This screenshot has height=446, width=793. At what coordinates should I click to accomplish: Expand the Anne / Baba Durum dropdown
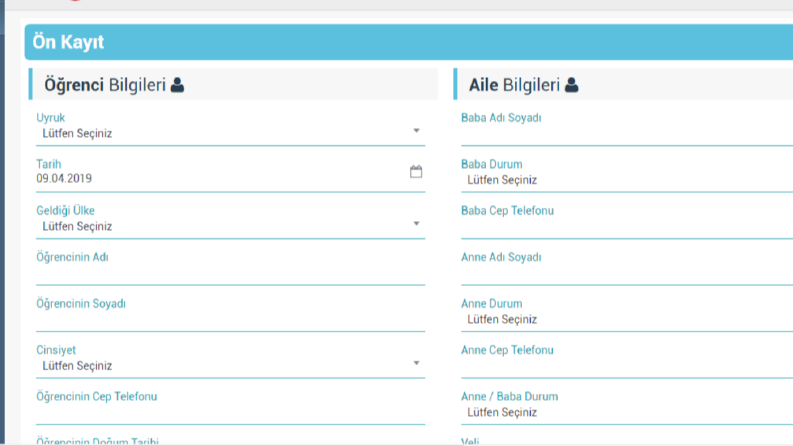pos(627,413)
